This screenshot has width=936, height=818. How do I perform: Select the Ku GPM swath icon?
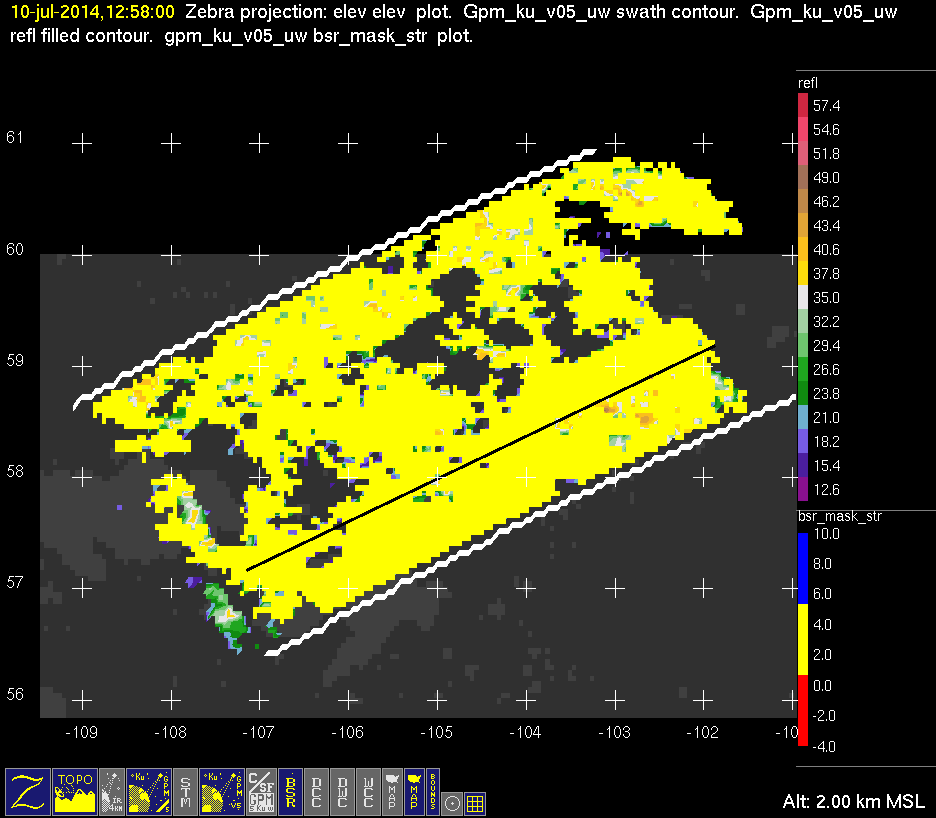click(150, 790)
